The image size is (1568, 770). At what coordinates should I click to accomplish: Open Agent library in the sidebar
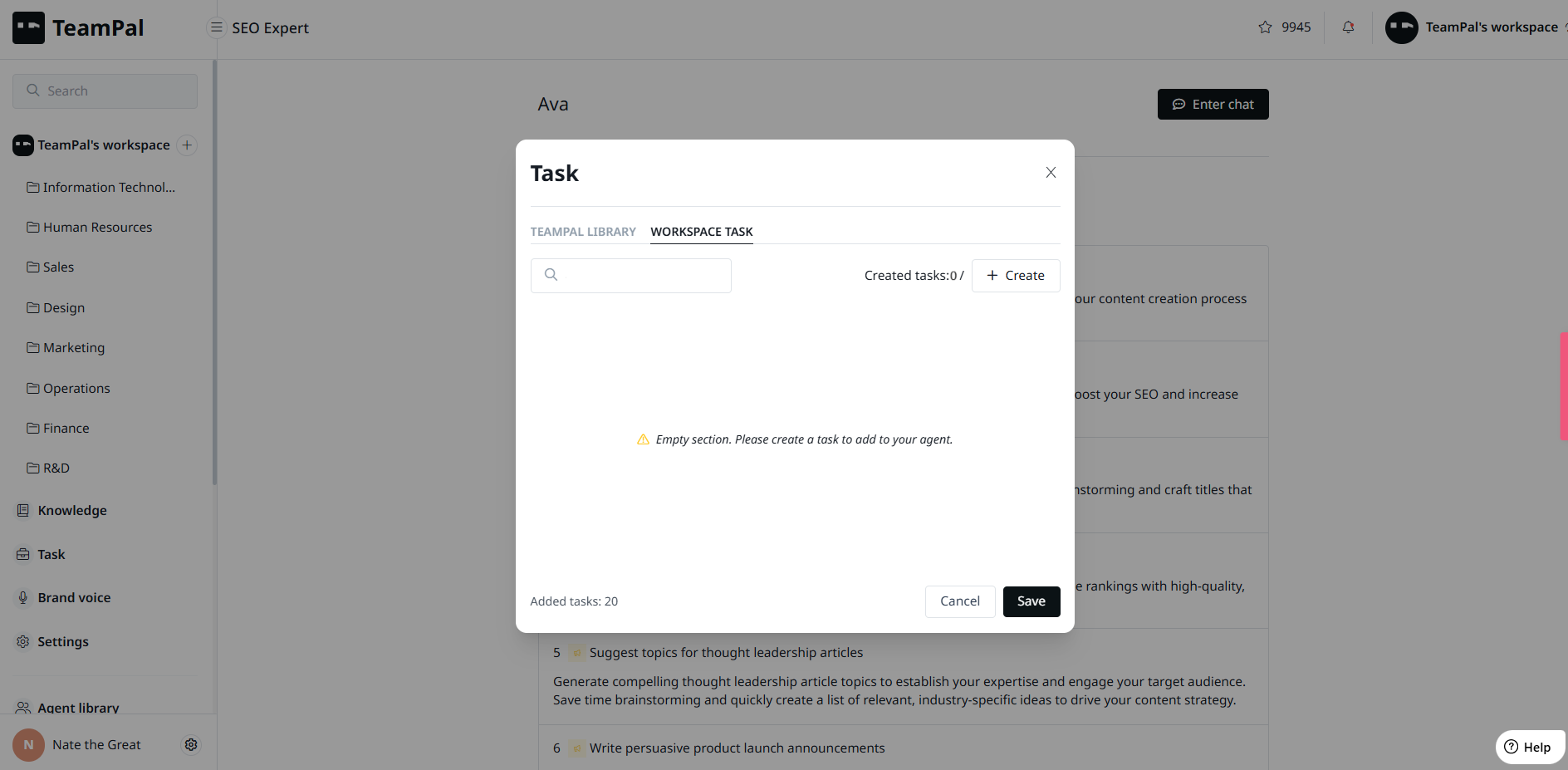tap(78, 708)
